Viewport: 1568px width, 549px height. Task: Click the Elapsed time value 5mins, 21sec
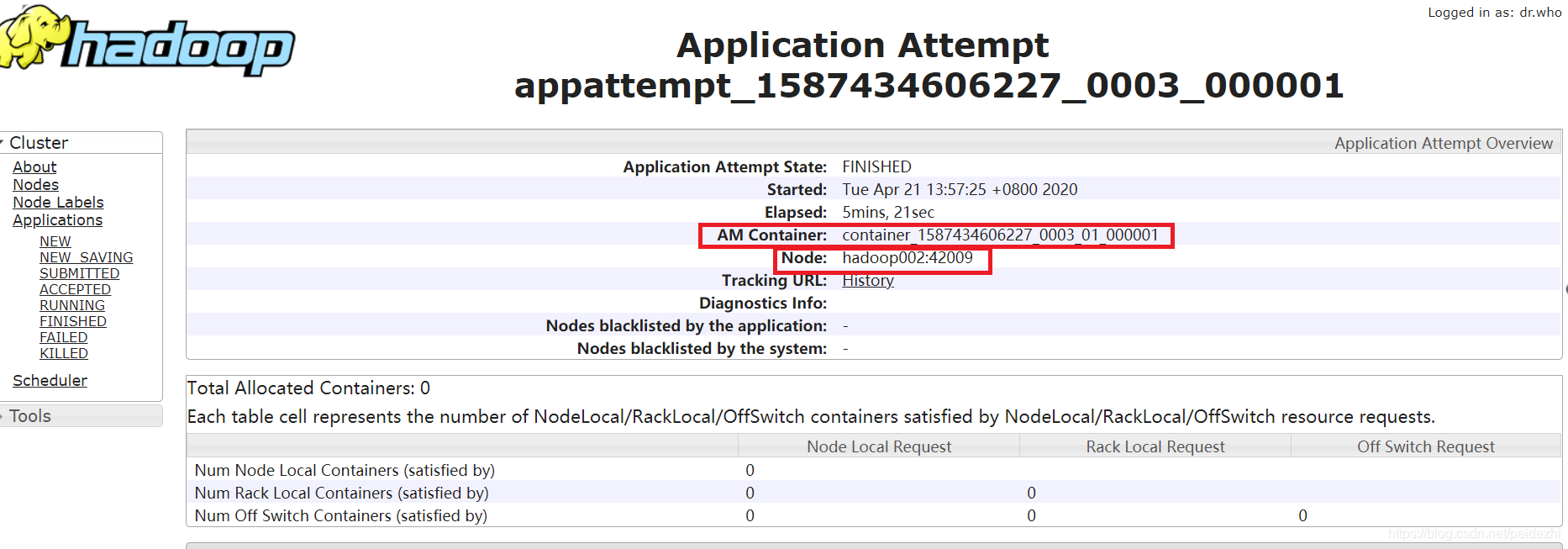pyautogui.click(x=888, y=213)
